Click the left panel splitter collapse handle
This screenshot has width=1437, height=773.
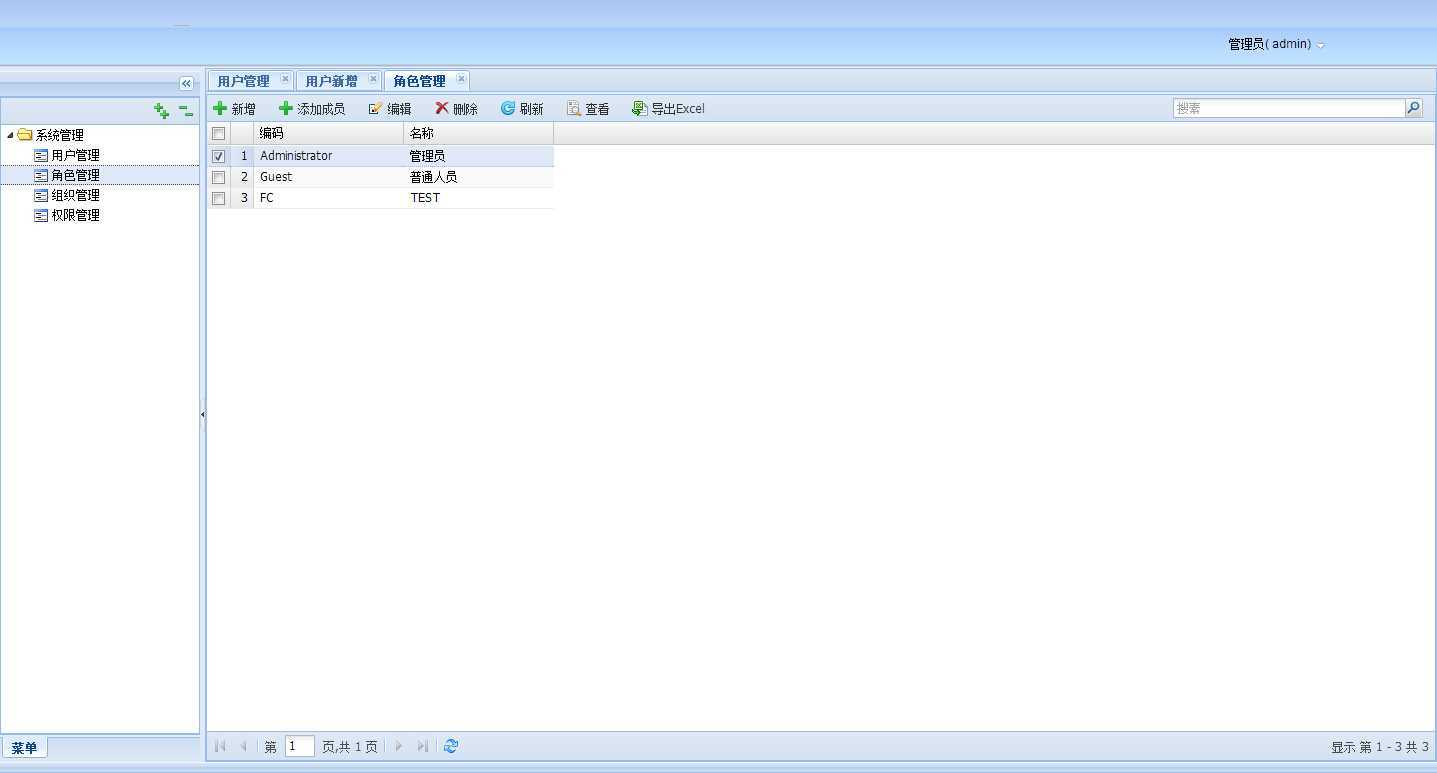click(203, 413)
